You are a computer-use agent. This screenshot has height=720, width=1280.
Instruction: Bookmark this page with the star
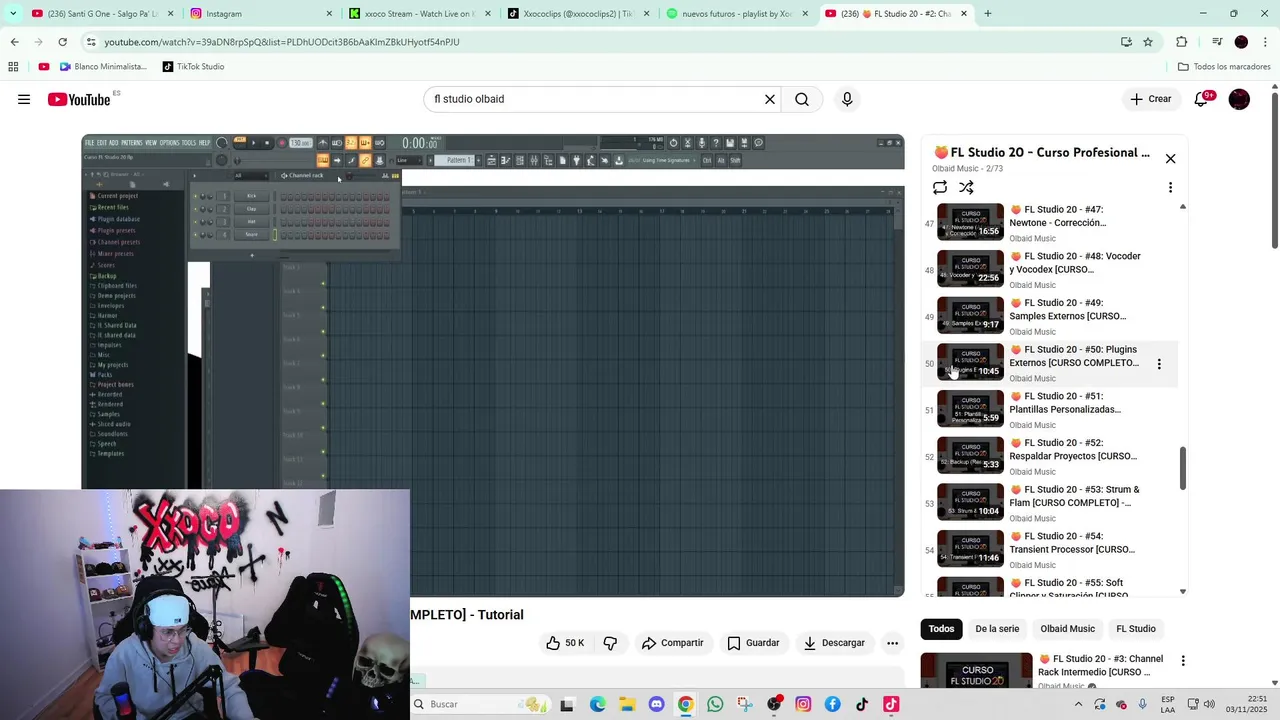click(1148, 42)
